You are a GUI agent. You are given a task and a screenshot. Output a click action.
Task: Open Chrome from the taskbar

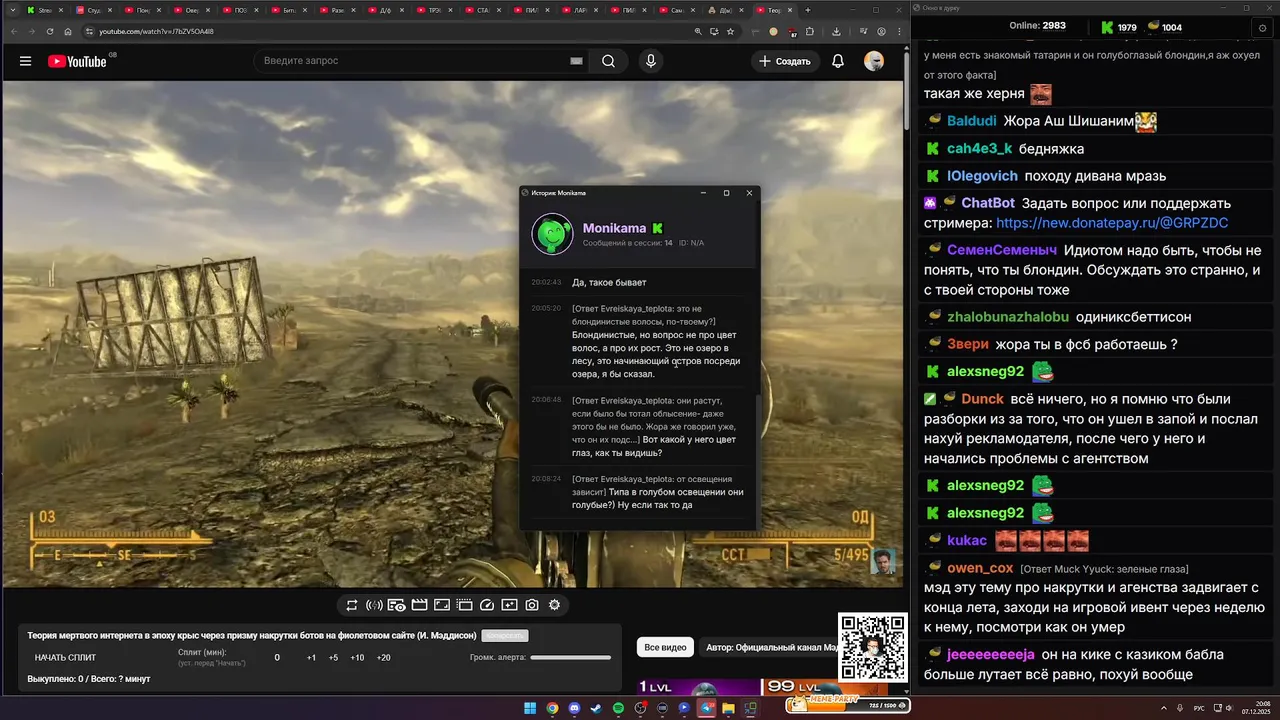click(552, 708)
